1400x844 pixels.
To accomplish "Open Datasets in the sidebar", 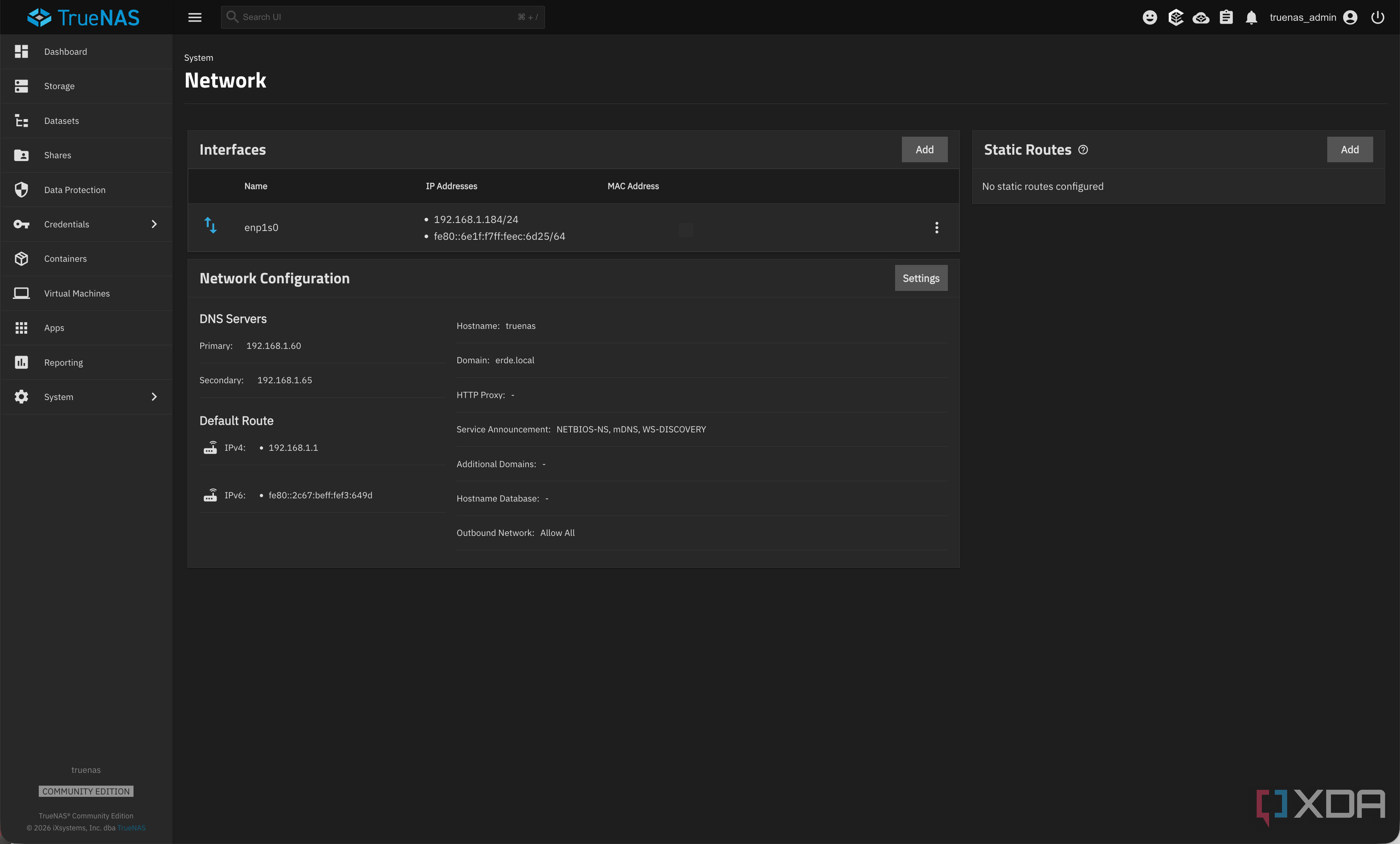I will (86, 120).
